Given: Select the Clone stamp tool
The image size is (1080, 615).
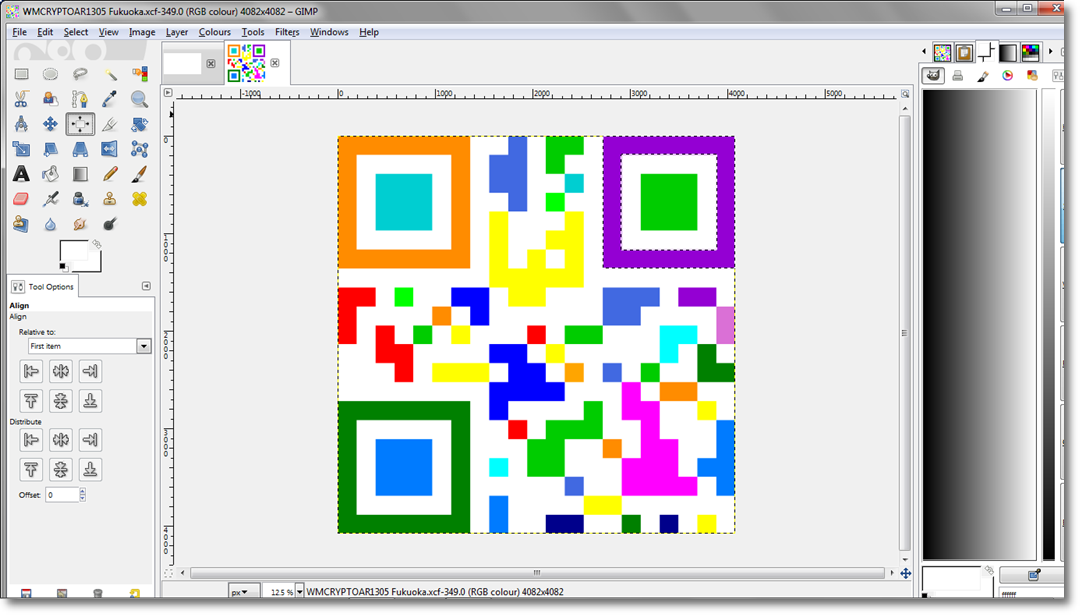Looking at the screenshot, I should 110,199.
